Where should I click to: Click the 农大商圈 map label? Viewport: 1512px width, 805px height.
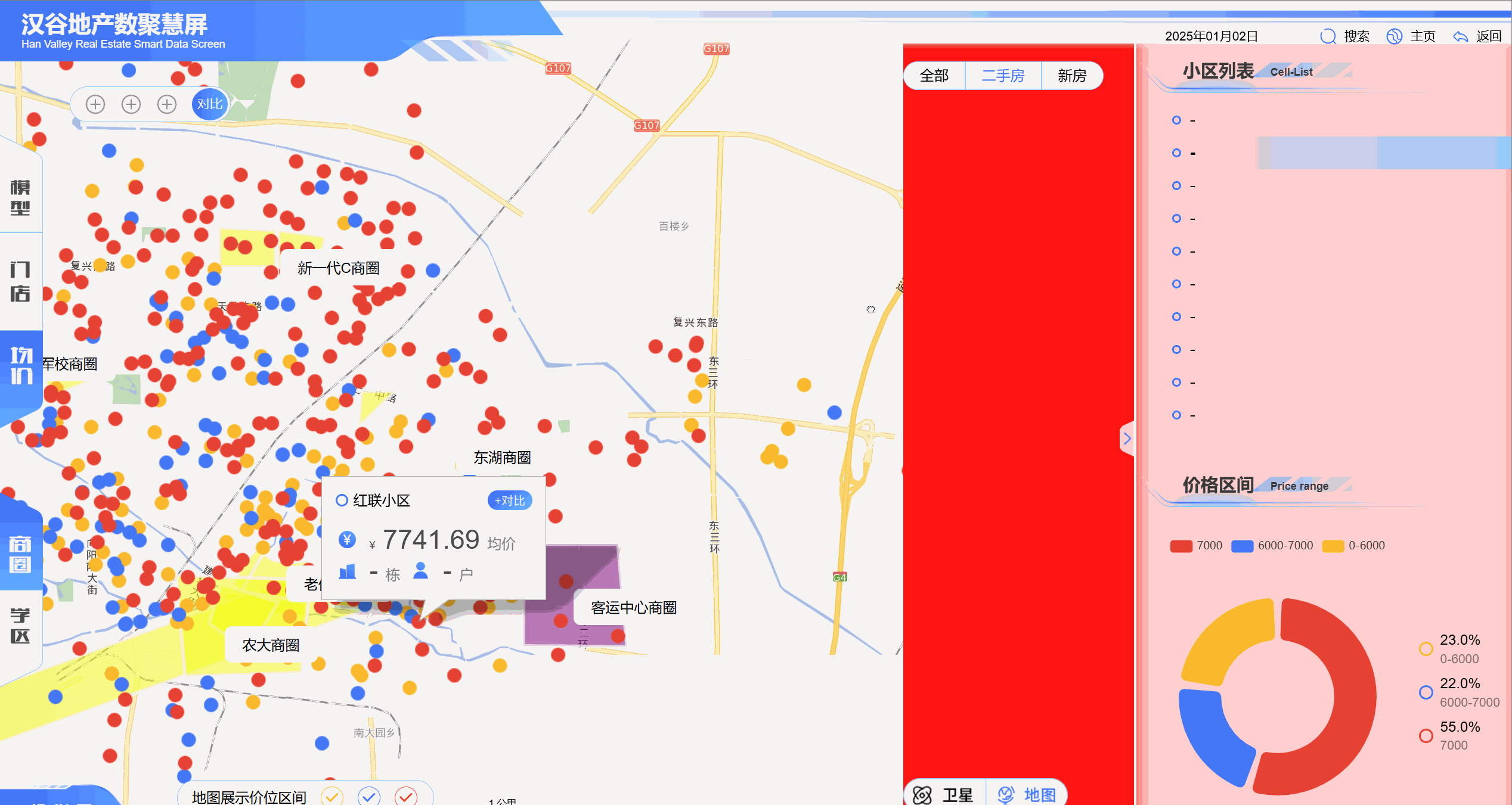click(271, 645)
